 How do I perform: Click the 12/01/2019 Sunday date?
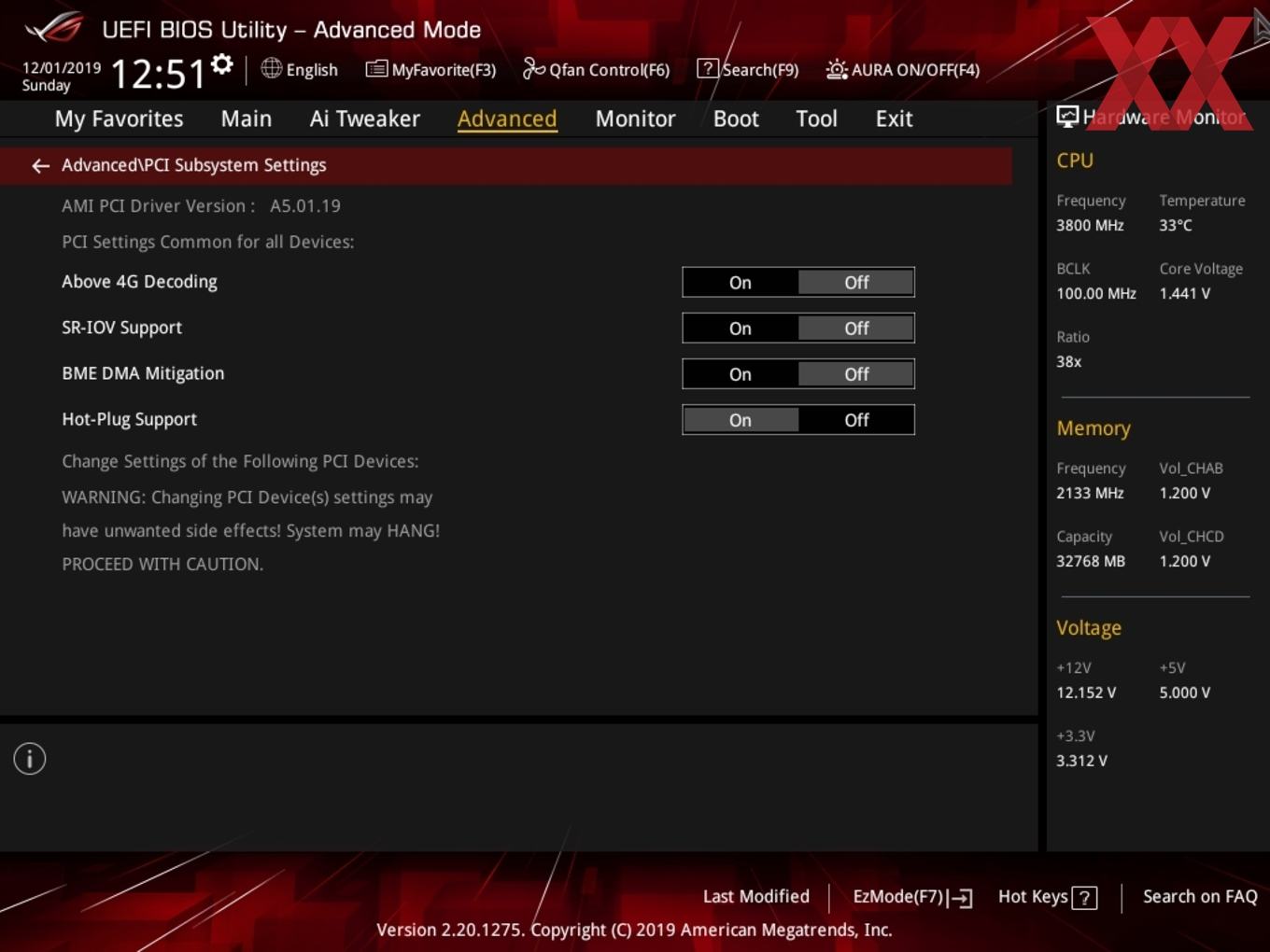[61, 77]
